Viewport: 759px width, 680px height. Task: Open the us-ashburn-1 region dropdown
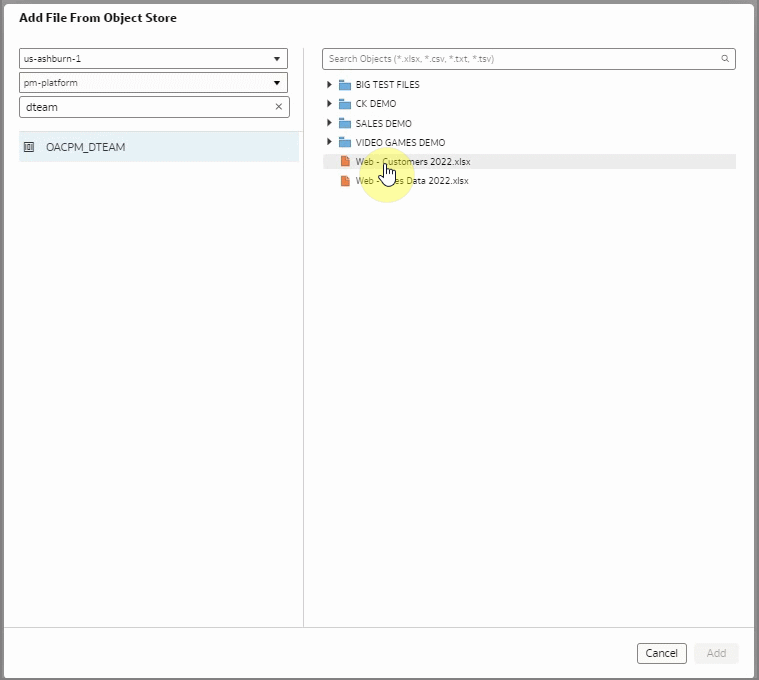click(153, 59)
